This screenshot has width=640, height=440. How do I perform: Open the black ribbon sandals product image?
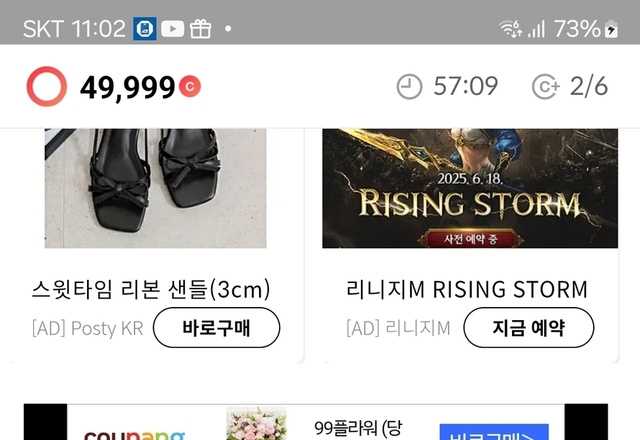155,188
